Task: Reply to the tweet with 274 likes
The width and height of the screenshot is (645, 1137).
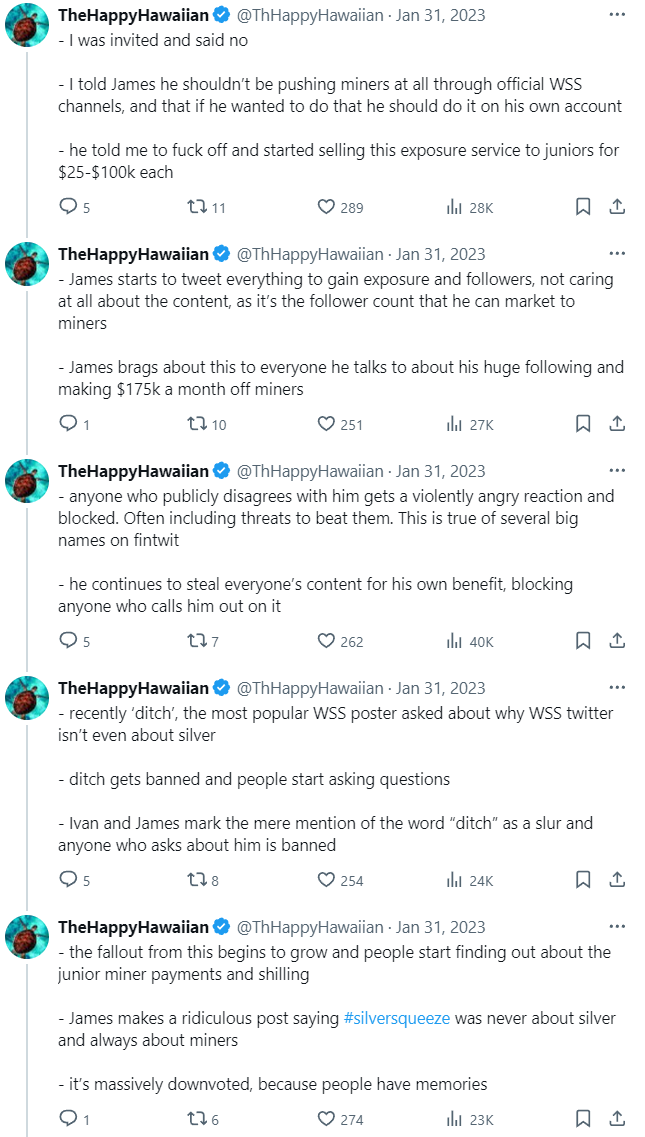Action: point(69,1119)
